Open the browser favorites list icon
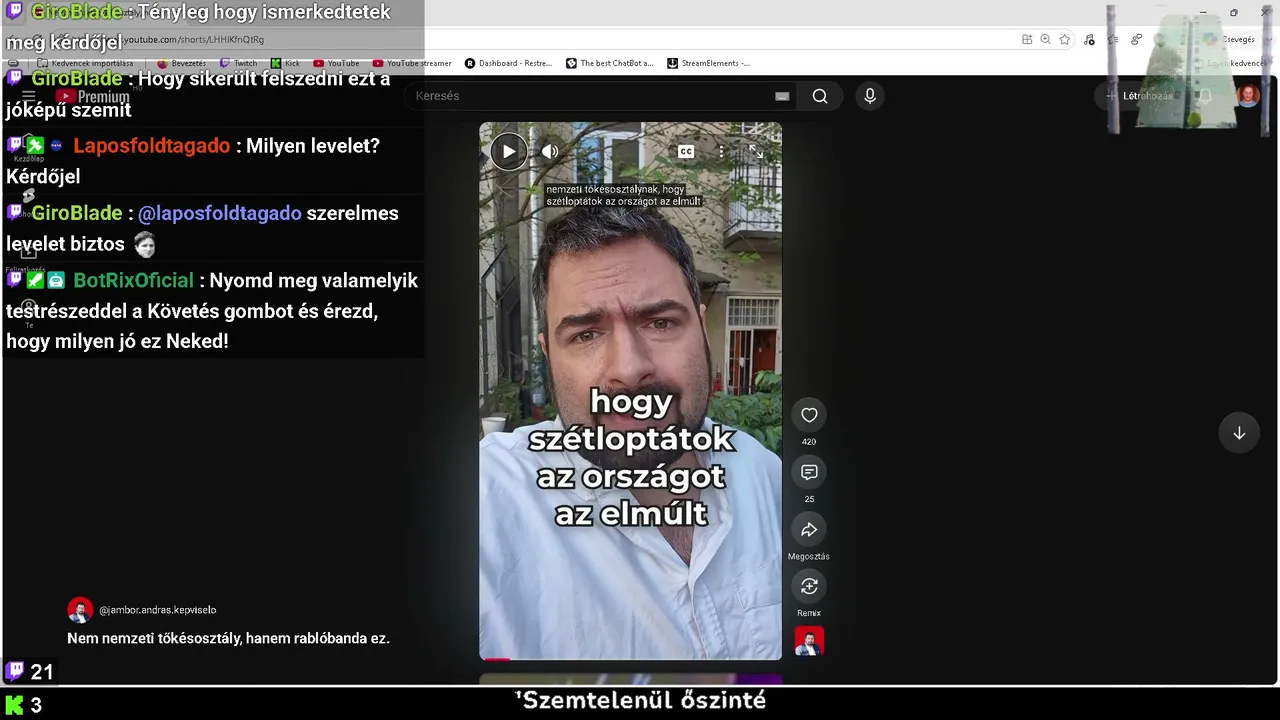 pos(1113,39)
